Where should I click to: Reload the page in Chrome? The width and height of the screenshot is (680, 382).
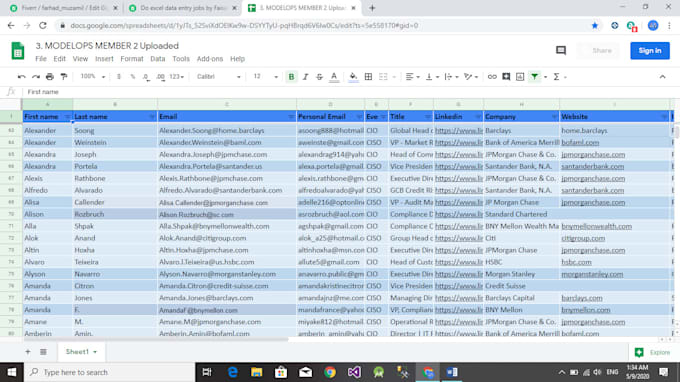click(x=42, y=26)
